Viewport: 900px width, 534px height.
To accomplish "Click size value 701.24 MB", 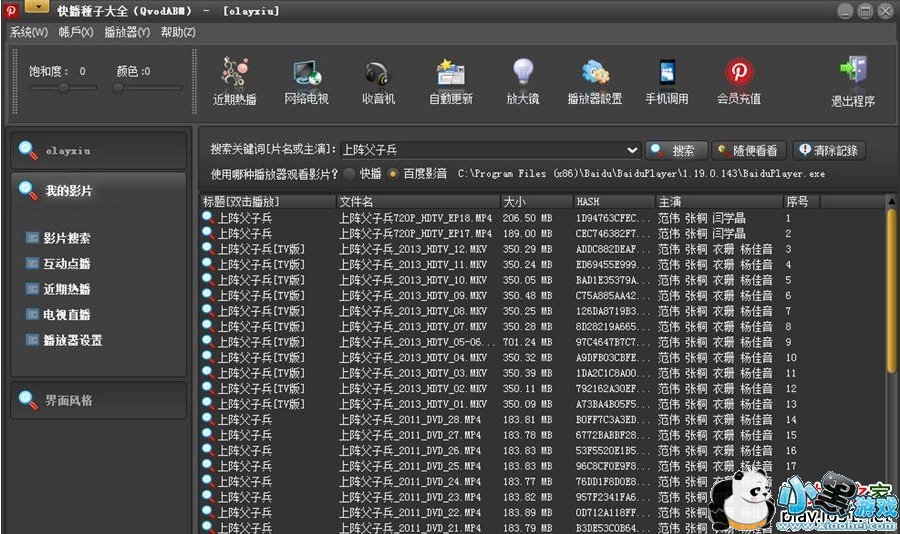I will tap(527, 342).
